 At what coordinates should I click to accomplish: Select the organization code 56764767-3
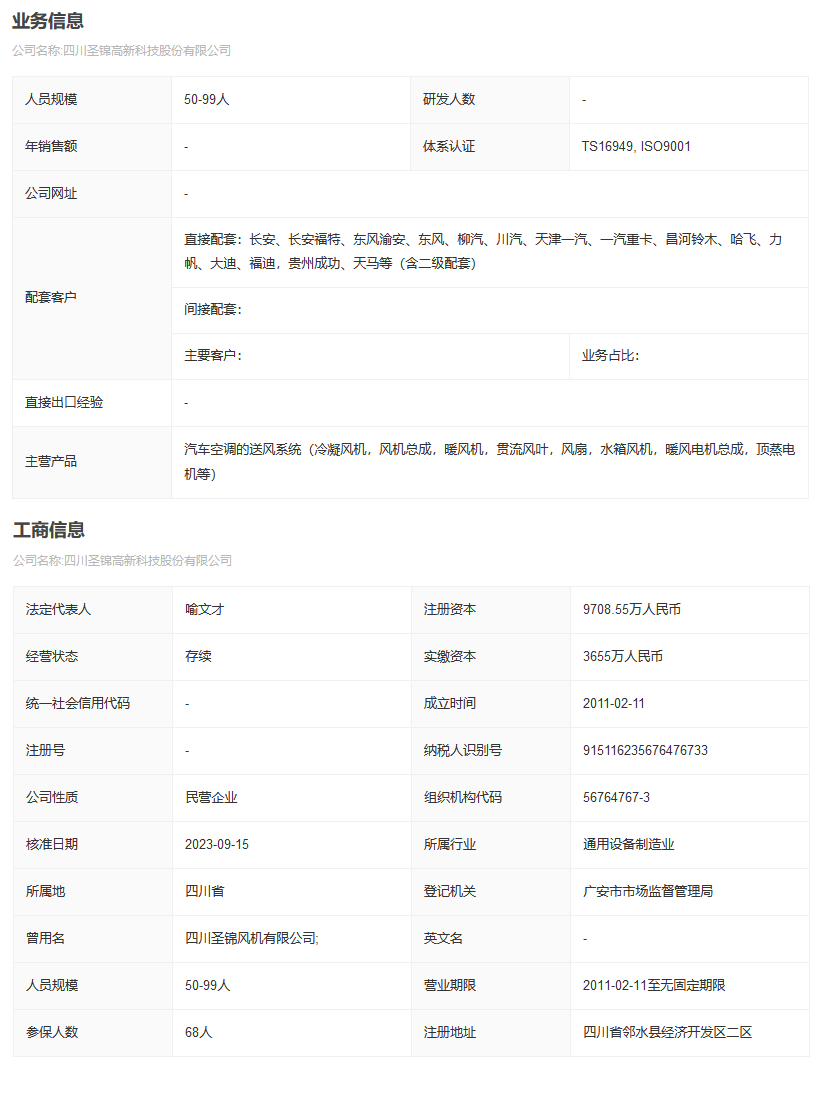point(617,798)
